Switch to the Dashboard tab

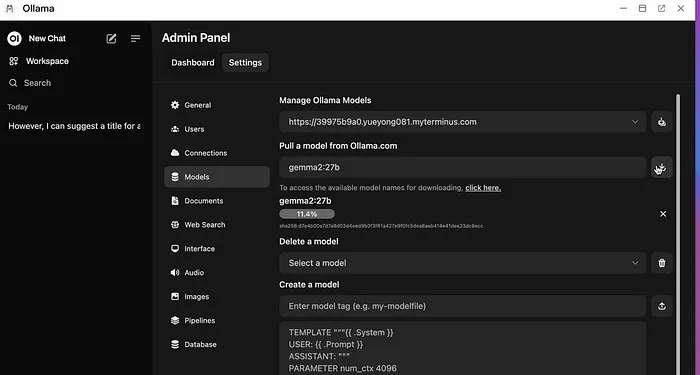(x=193, y=62)
